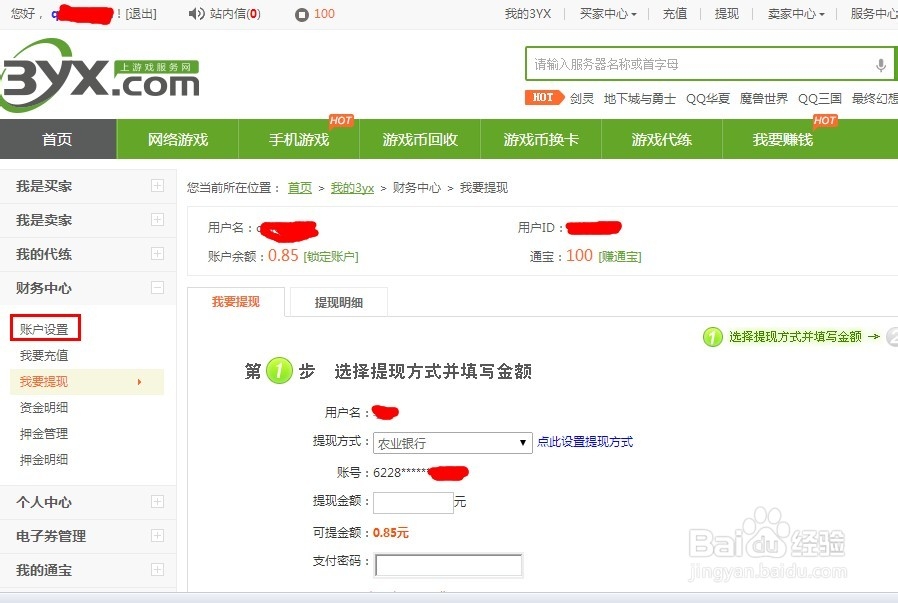This screenshot has height=603, width=898.
Task: Click the HOT badge above 手机游戏
Action: pos(341,119)
